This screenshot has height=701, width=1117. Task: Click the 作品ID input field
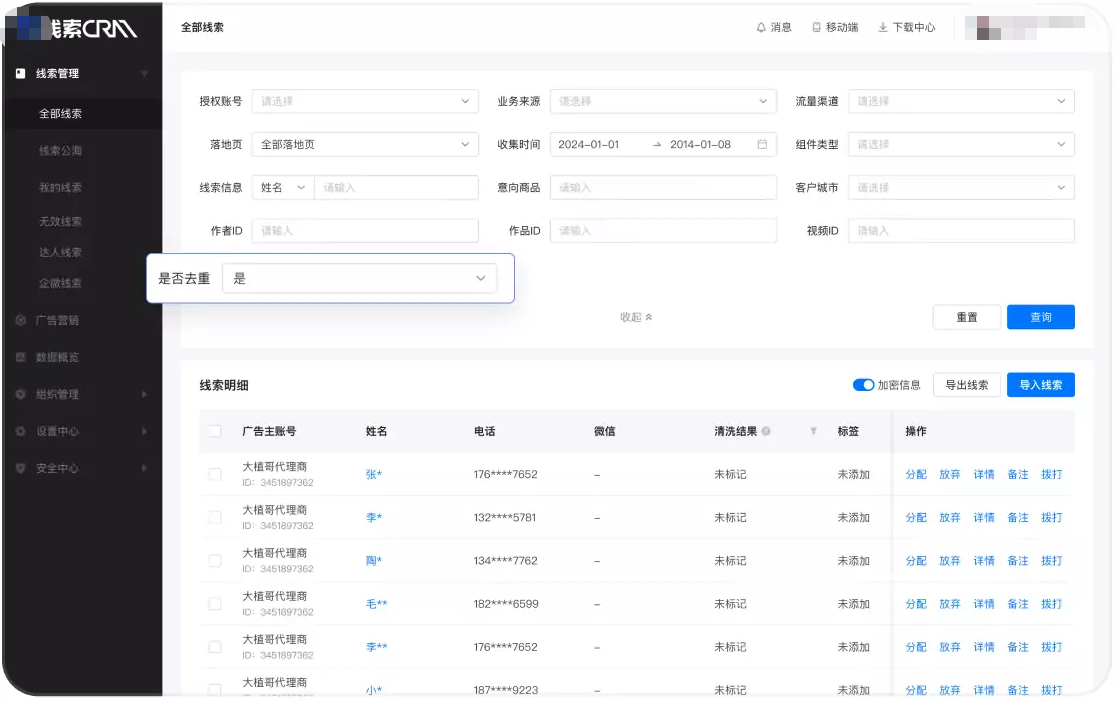click(x=663, y=231)
